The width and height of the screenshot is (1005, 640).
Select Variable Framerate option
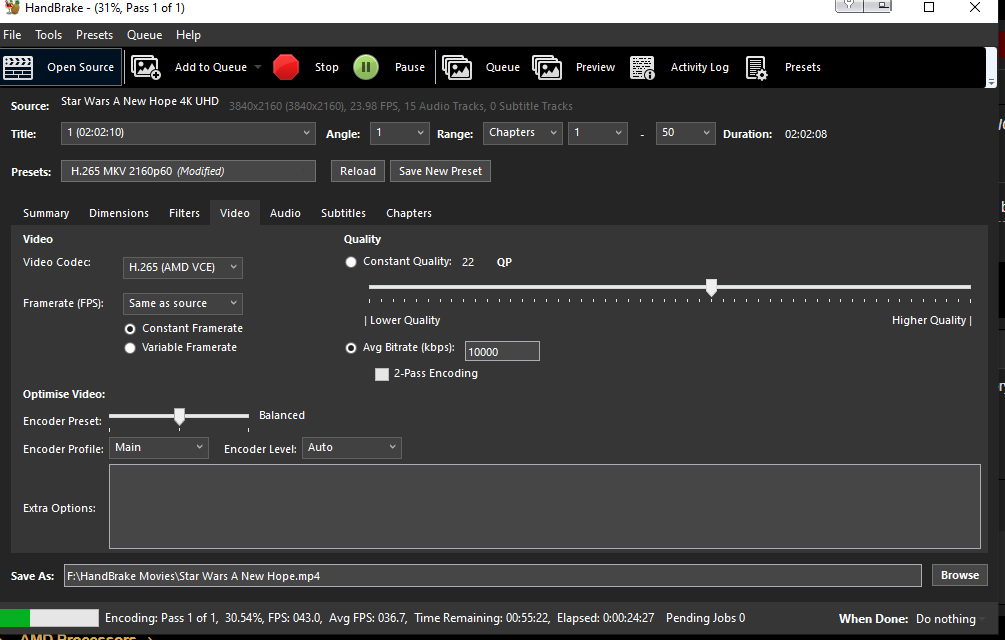pyautogui.click(x=130, y=348)
